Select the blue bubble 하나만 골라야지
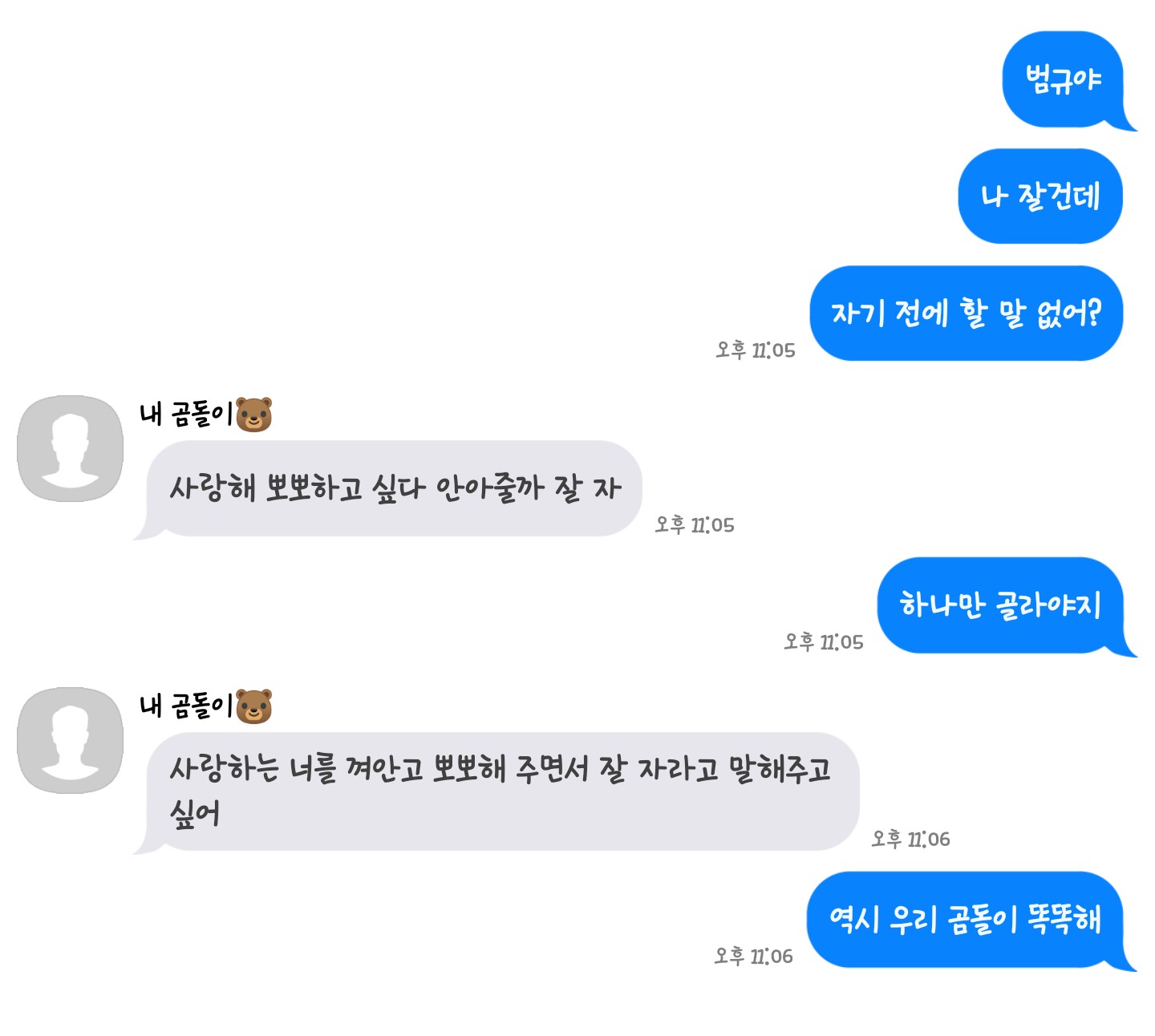This screenshot has width=1155, height=1036. [x=1001, y=605]
